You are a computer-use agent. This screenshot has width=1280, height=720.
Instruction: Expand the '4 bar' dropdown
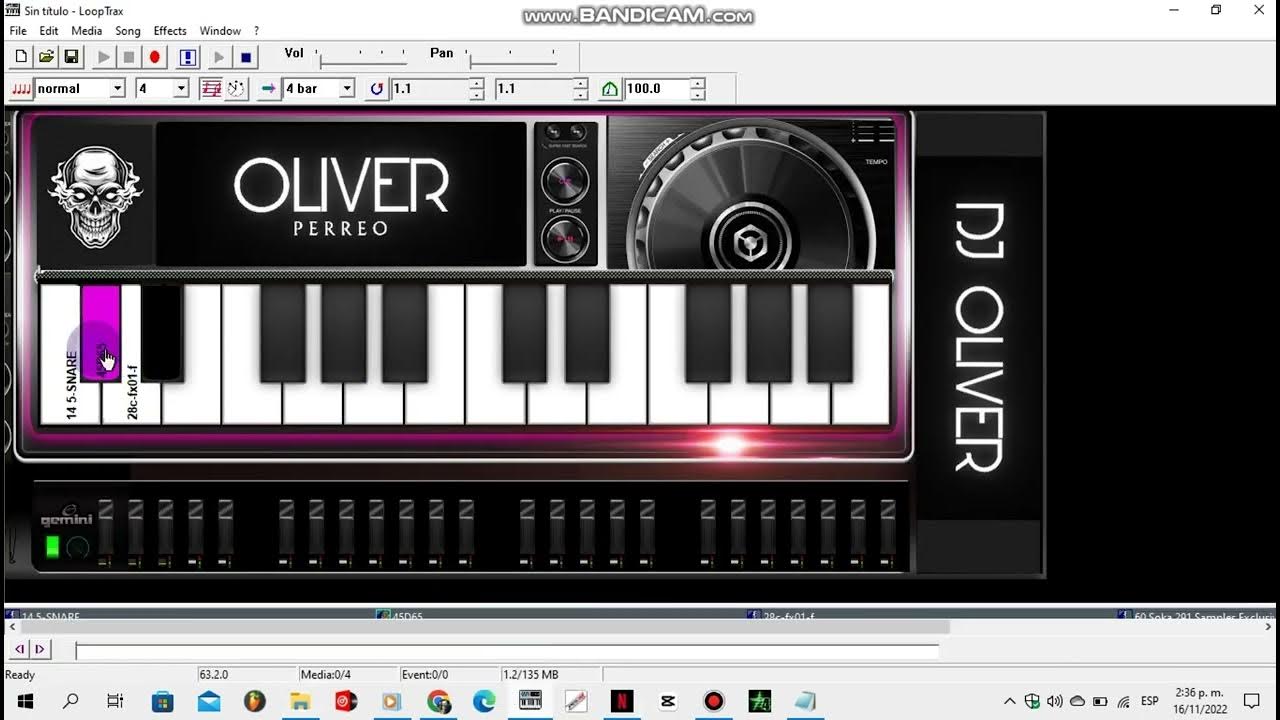347,89
